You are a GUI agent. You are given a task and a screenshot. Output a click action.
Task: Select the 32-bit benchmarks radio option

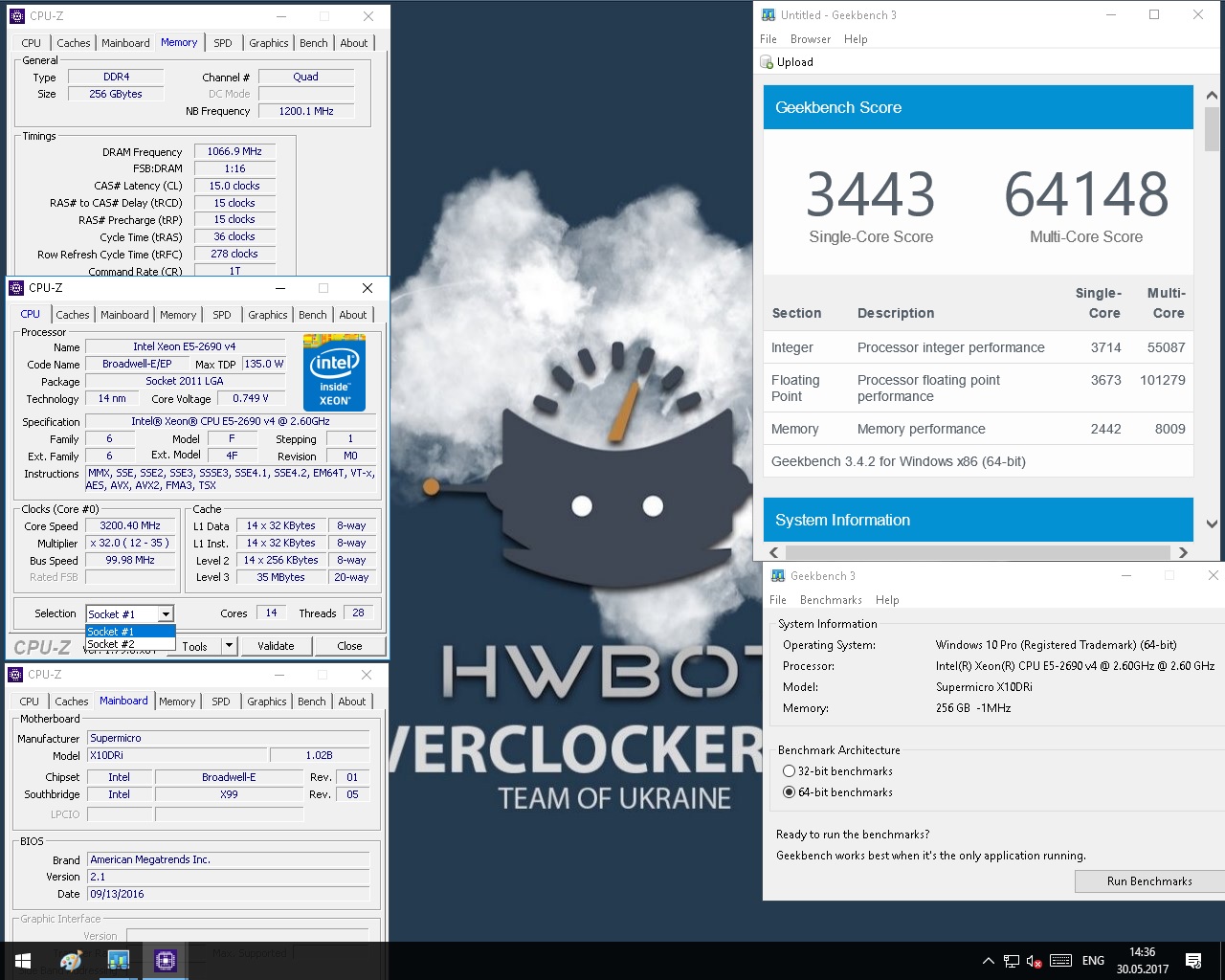pyautogui.click(x=790, y=771)
